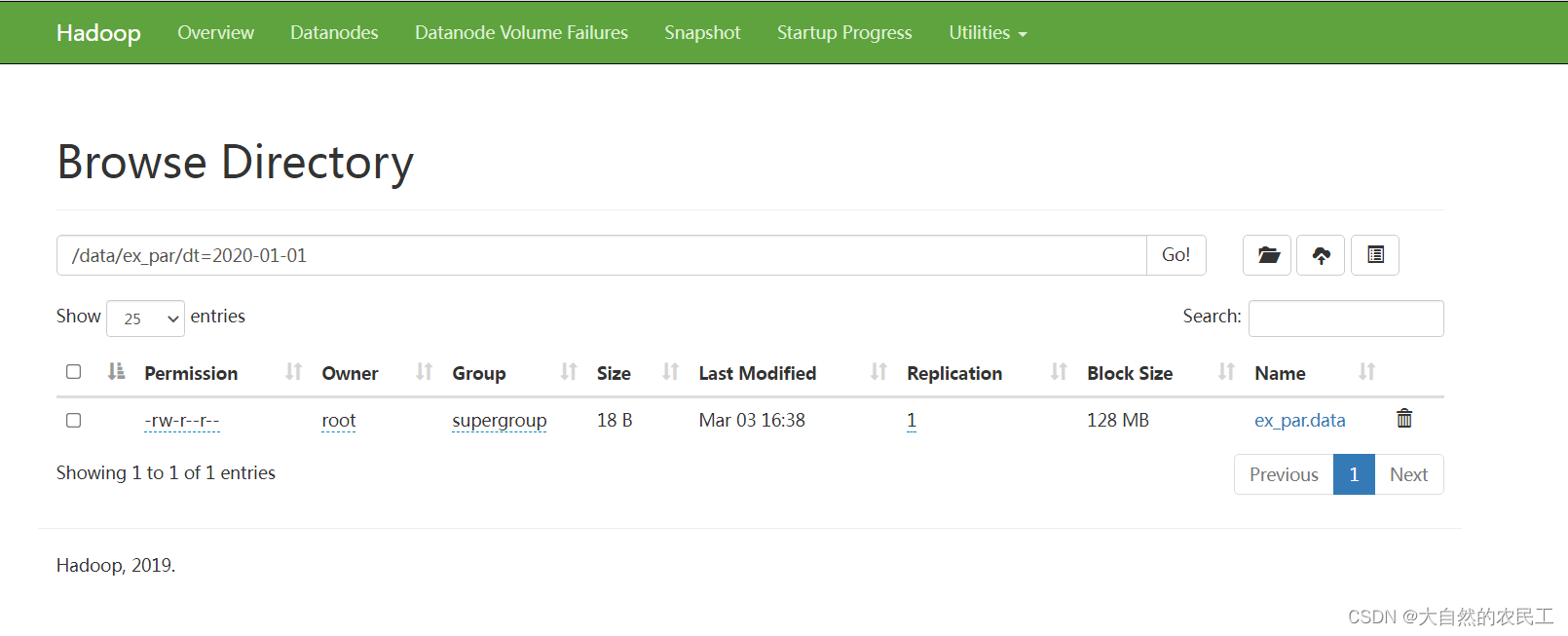
Task: Sort by Permission column arrows
Action: [293, 372]
